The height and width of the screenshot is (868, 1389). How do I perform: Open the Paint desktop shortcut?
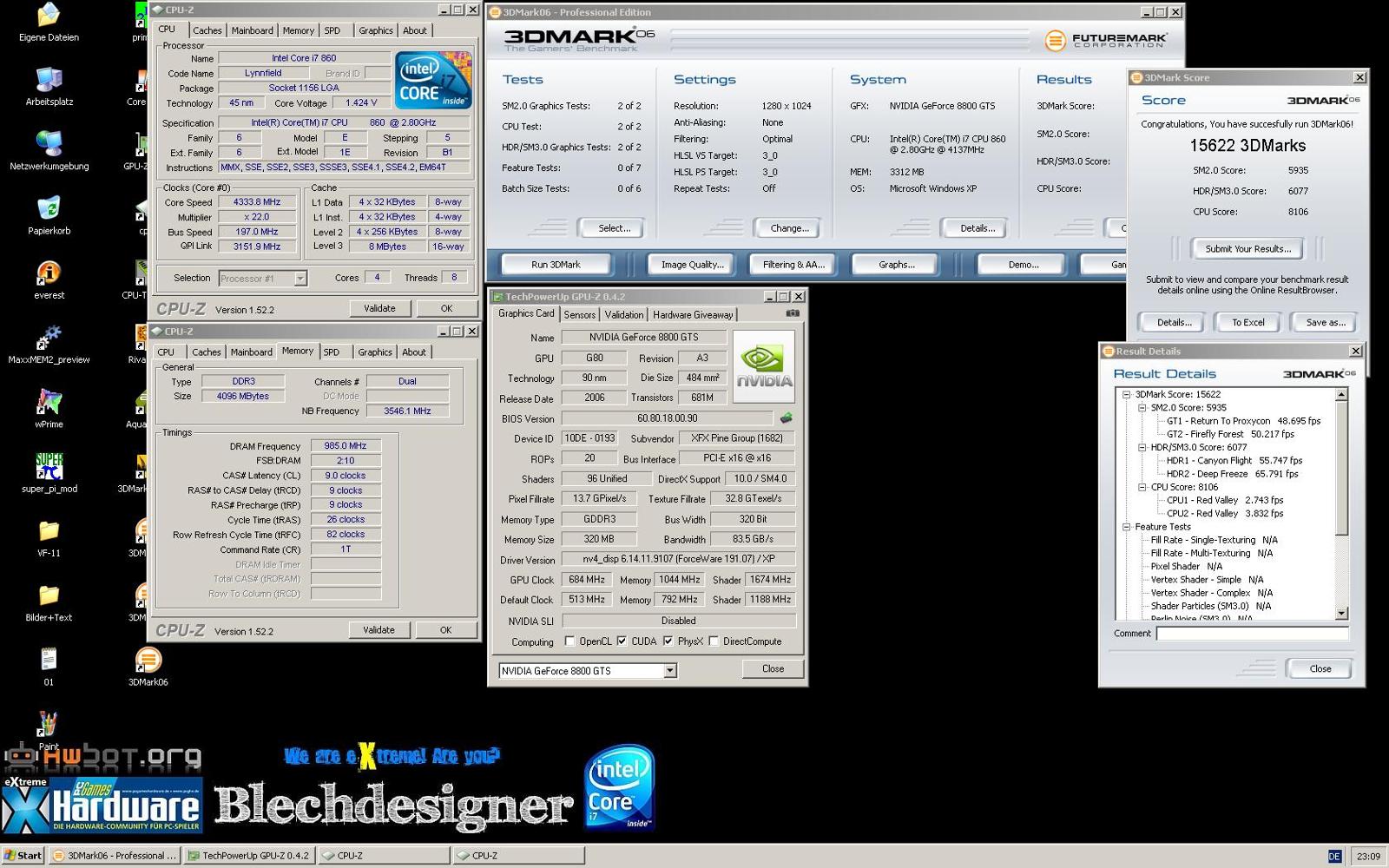tap(49, 729)
